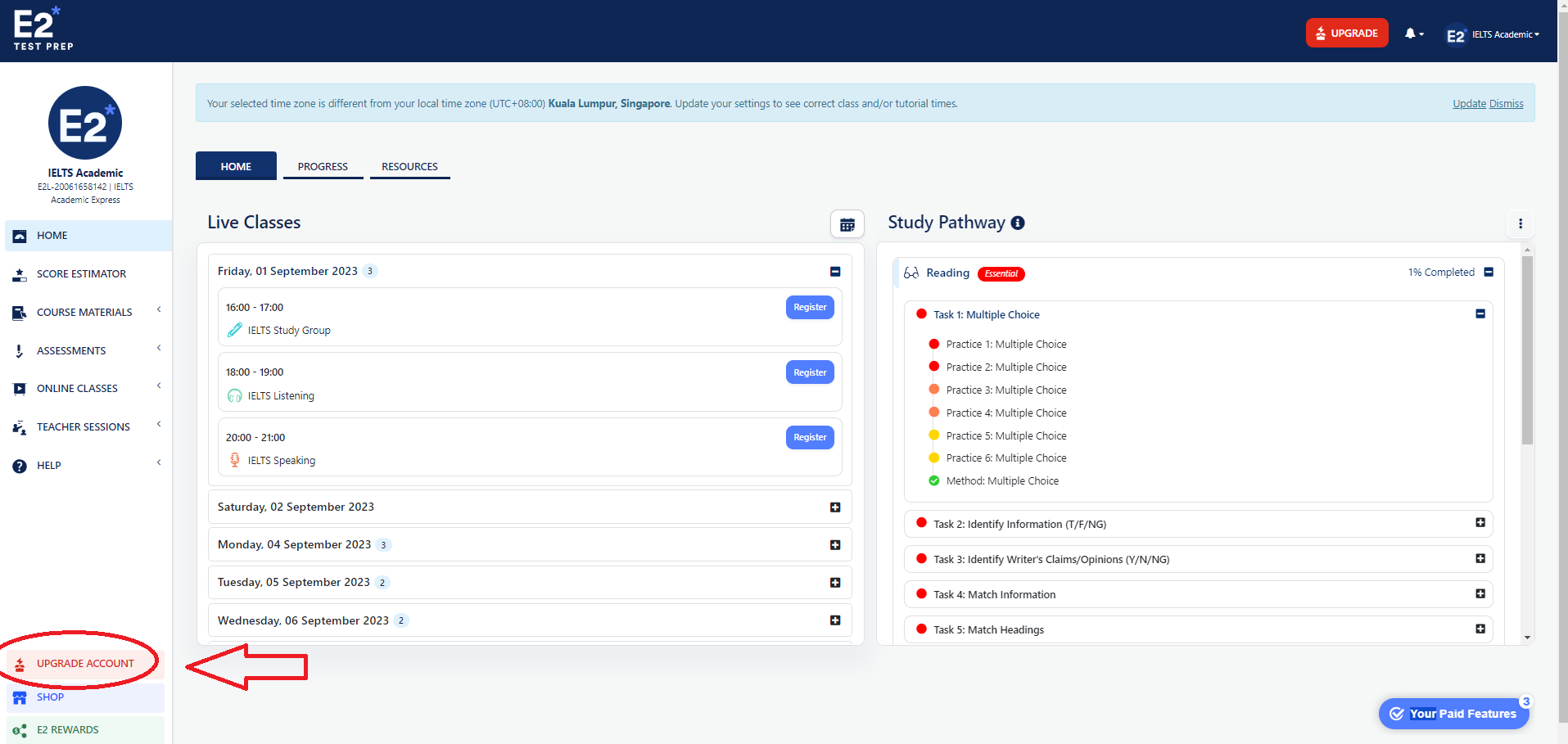This screenshot has height=744, width=1568.
Task: Expand Tuesday, 05 September 2023
Action: (x=835, y=583)
